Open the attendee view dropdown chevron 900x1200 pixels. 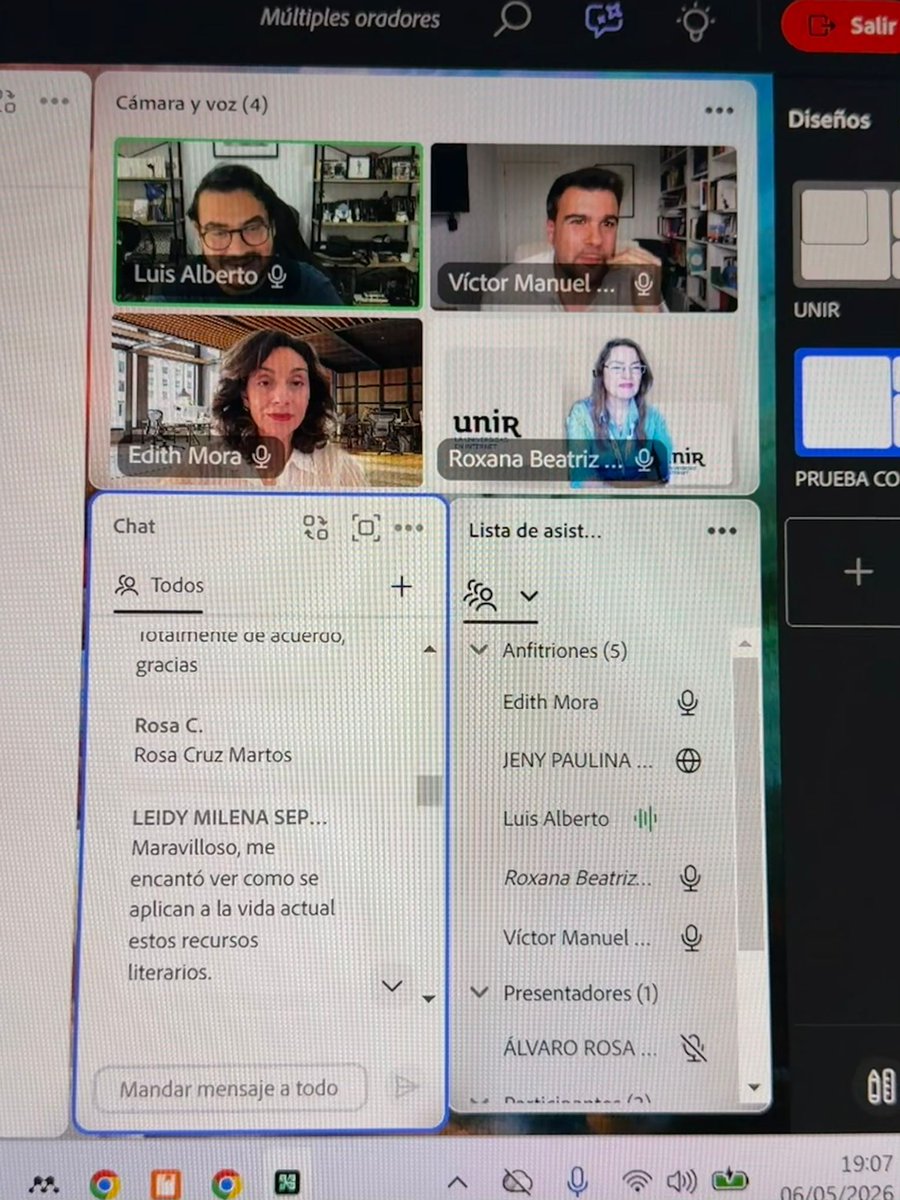tap(529, 596)
